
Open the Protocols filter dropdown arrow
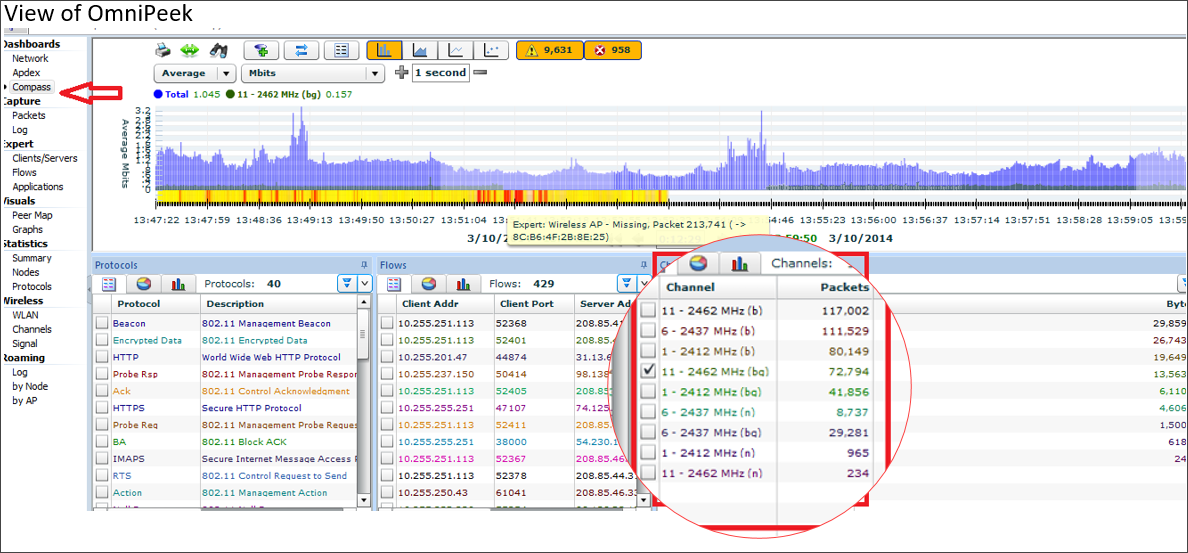pyautogui.click(x=364, y=283)
